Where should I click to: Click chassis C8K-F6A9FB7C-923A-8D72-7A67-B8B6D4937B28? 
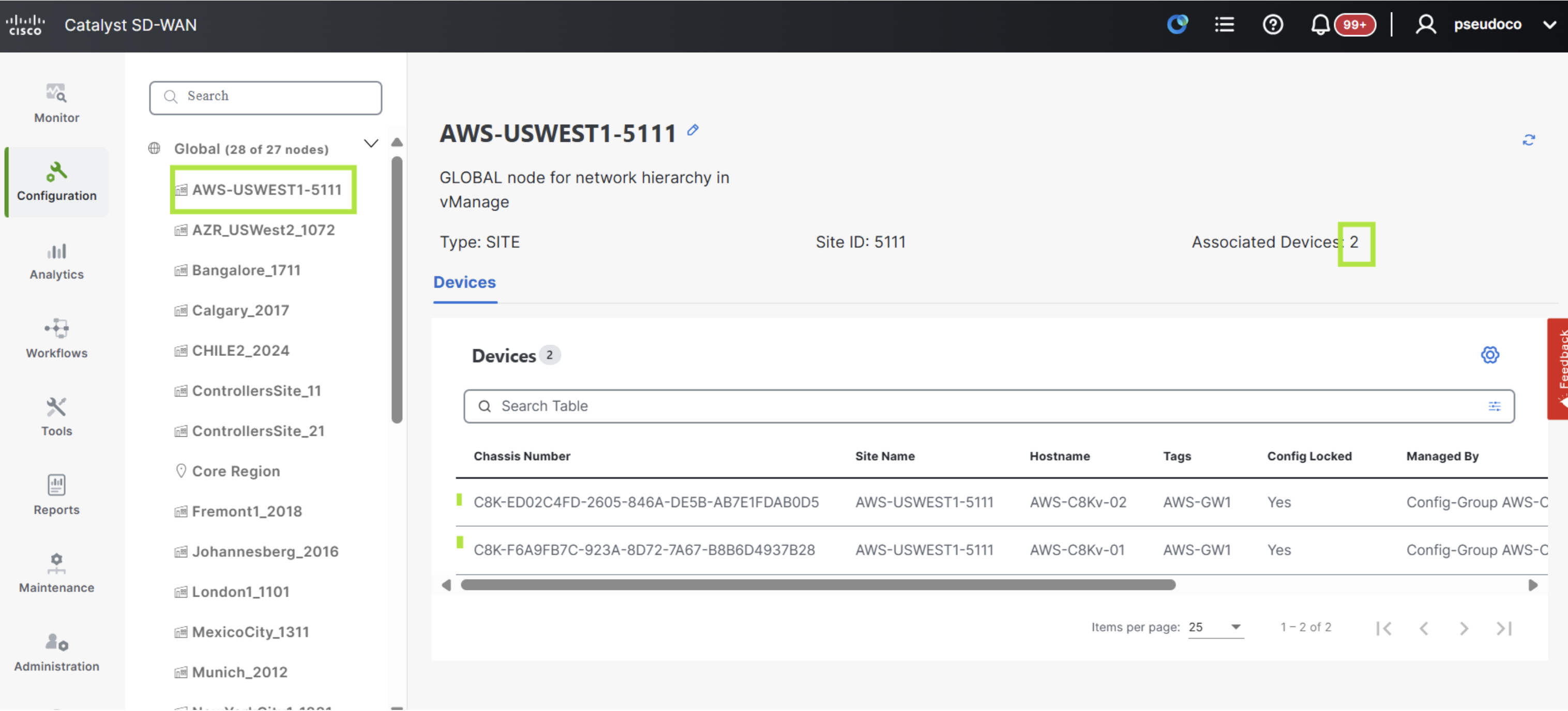(644, 550)
